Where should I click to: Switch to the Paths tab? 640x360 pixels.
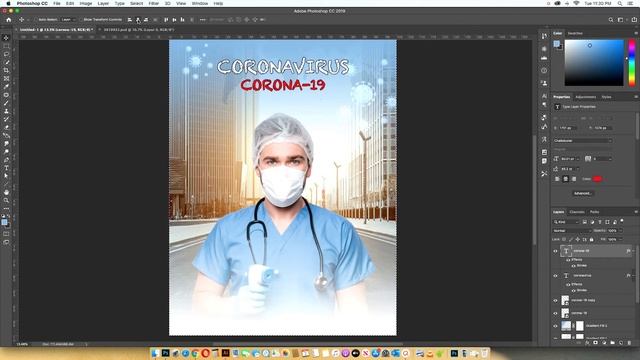594,212
